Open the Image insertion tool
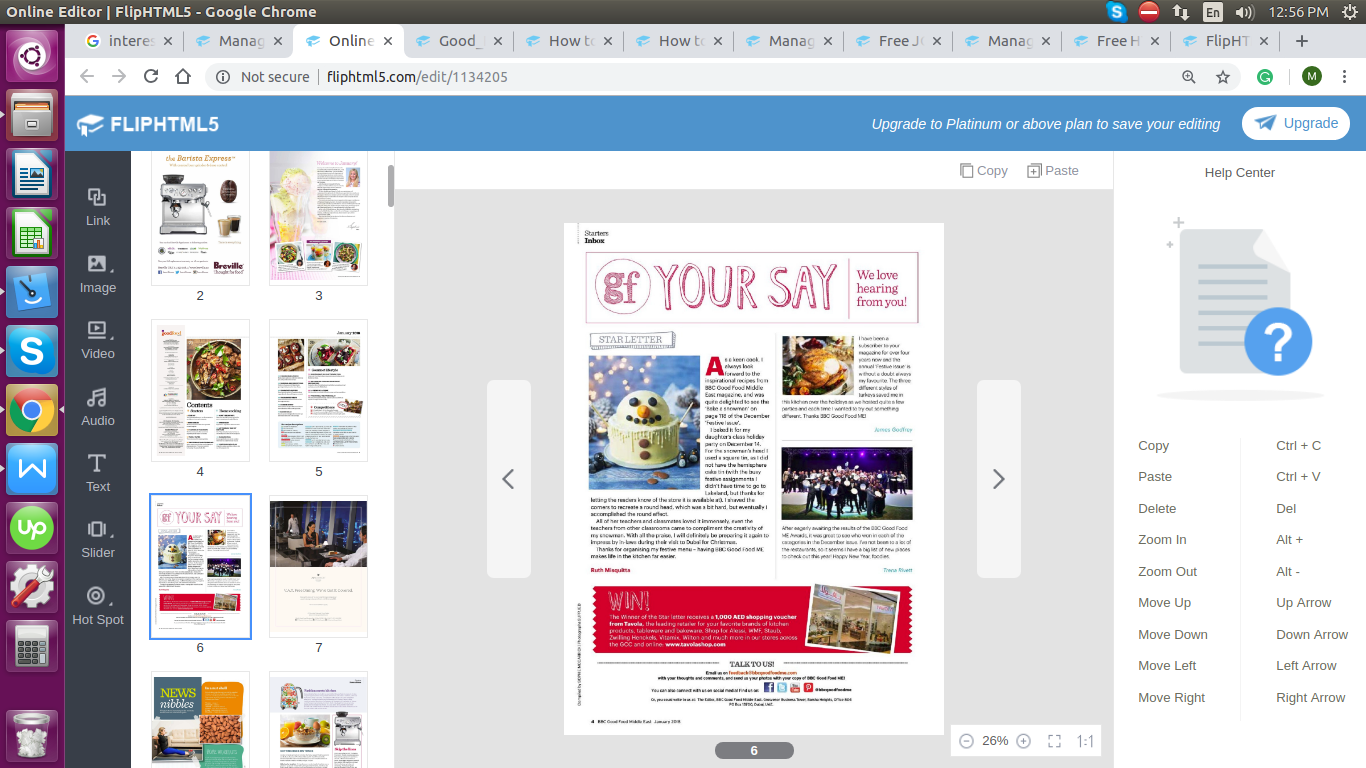1366x768 pixels. pos(97,274)
